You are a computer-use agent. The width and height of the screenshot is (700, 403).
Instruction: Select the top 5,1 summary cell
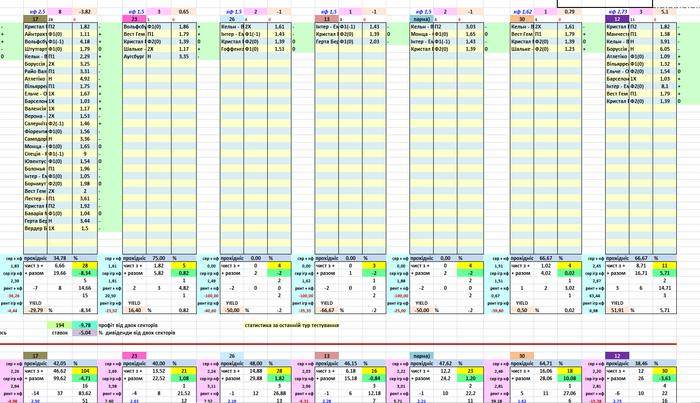pos(665,12)
